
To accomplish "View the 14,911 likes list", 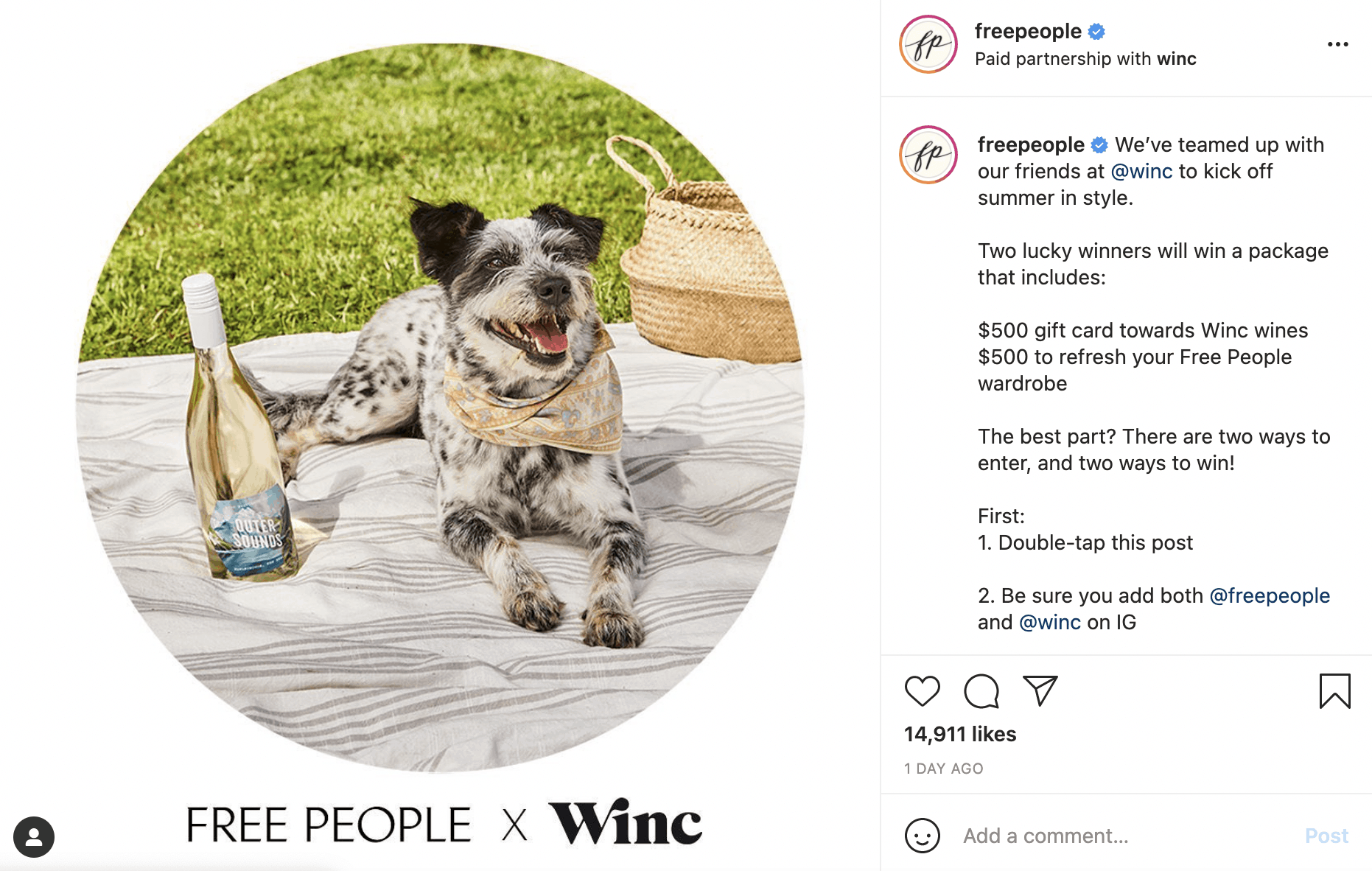I will pyautogui.click(x=960, y=734).
